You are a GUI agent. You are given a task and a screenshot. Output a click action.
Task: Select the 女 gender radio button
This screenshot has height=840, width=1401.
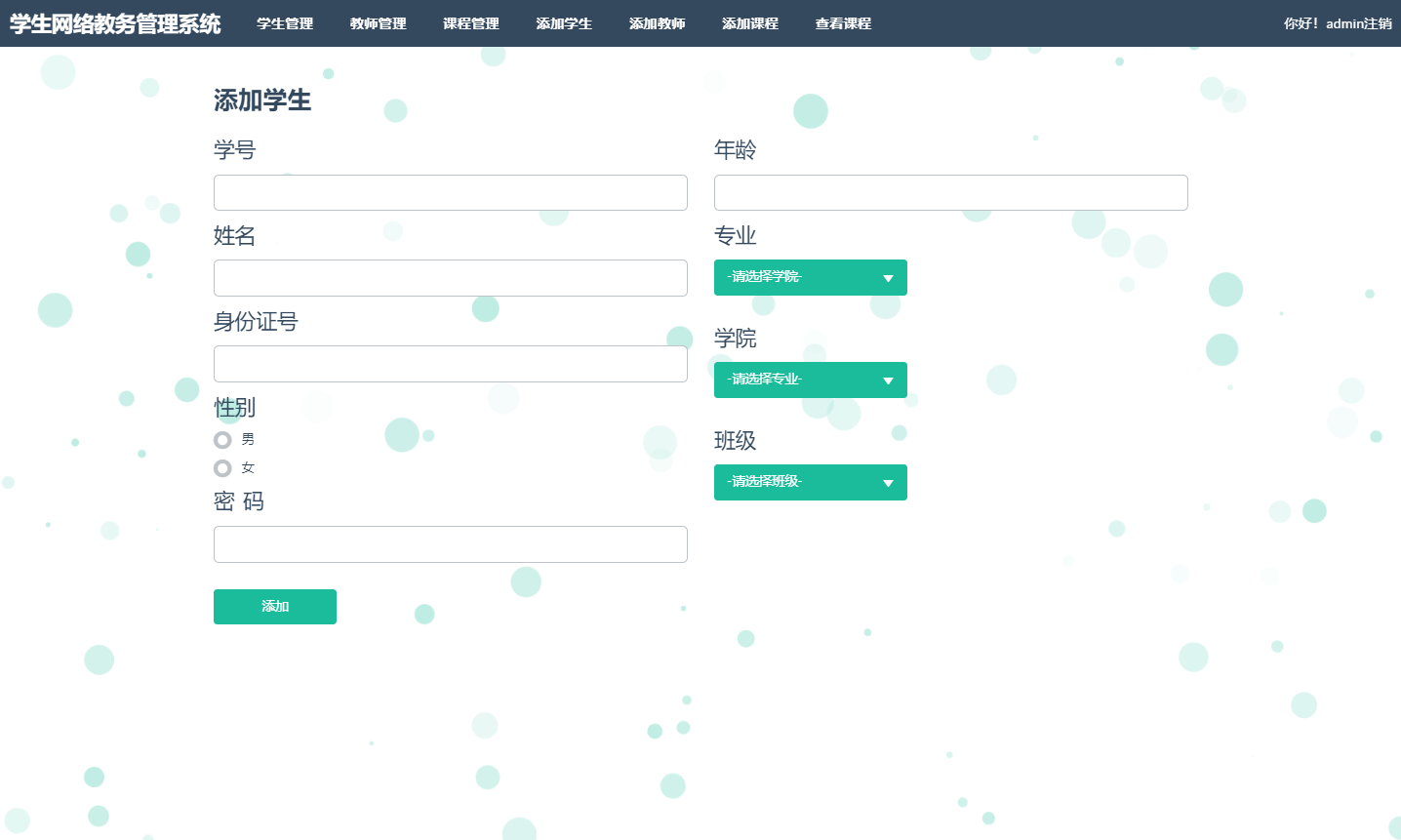[222, 468]
